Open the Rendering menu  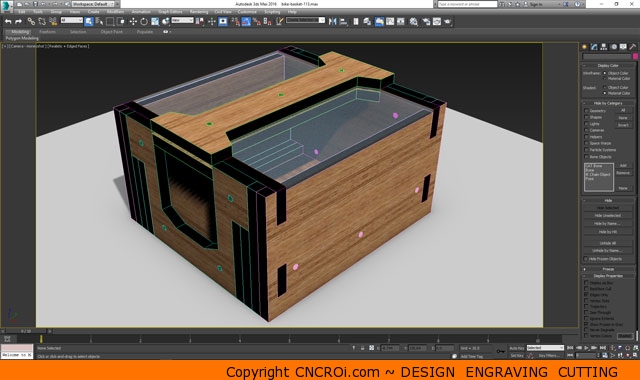tap(199, 12)
